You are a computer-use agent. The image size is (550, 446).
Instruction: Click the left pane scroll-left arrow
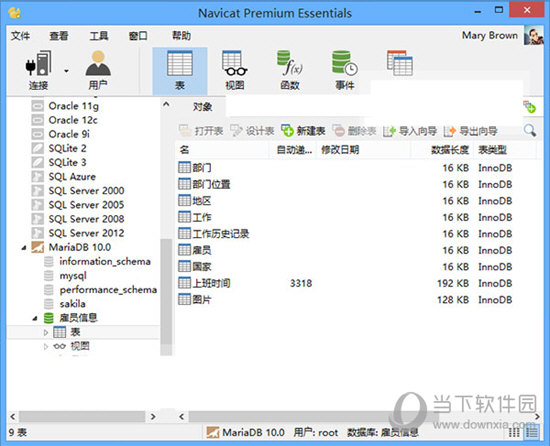coord(13,417)
